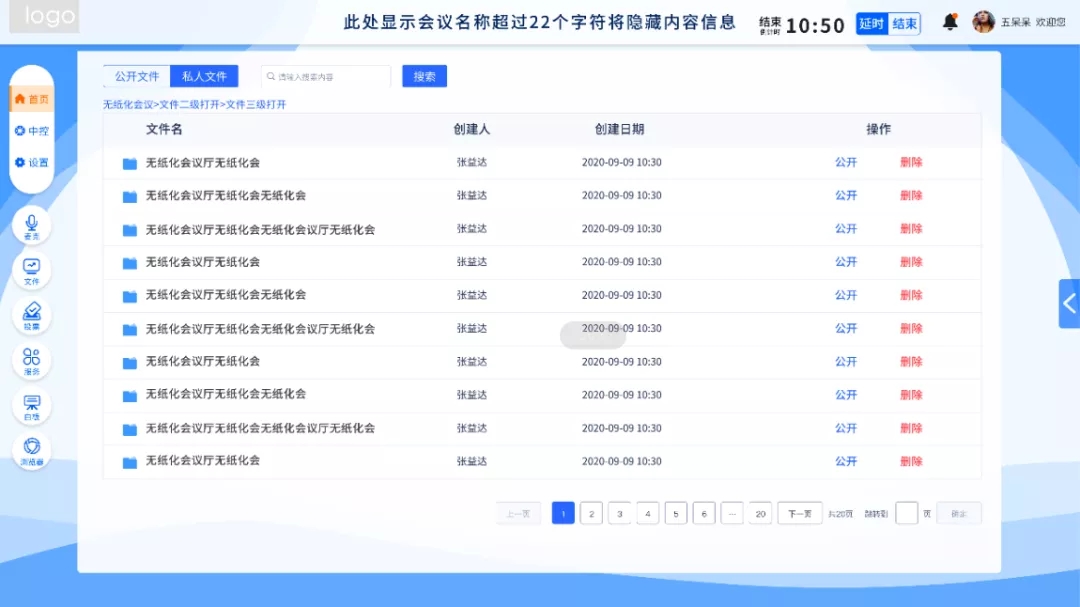Switch to the 私人文件 tab
This screenshot has width=1080, height=607.
pos(204,76)
